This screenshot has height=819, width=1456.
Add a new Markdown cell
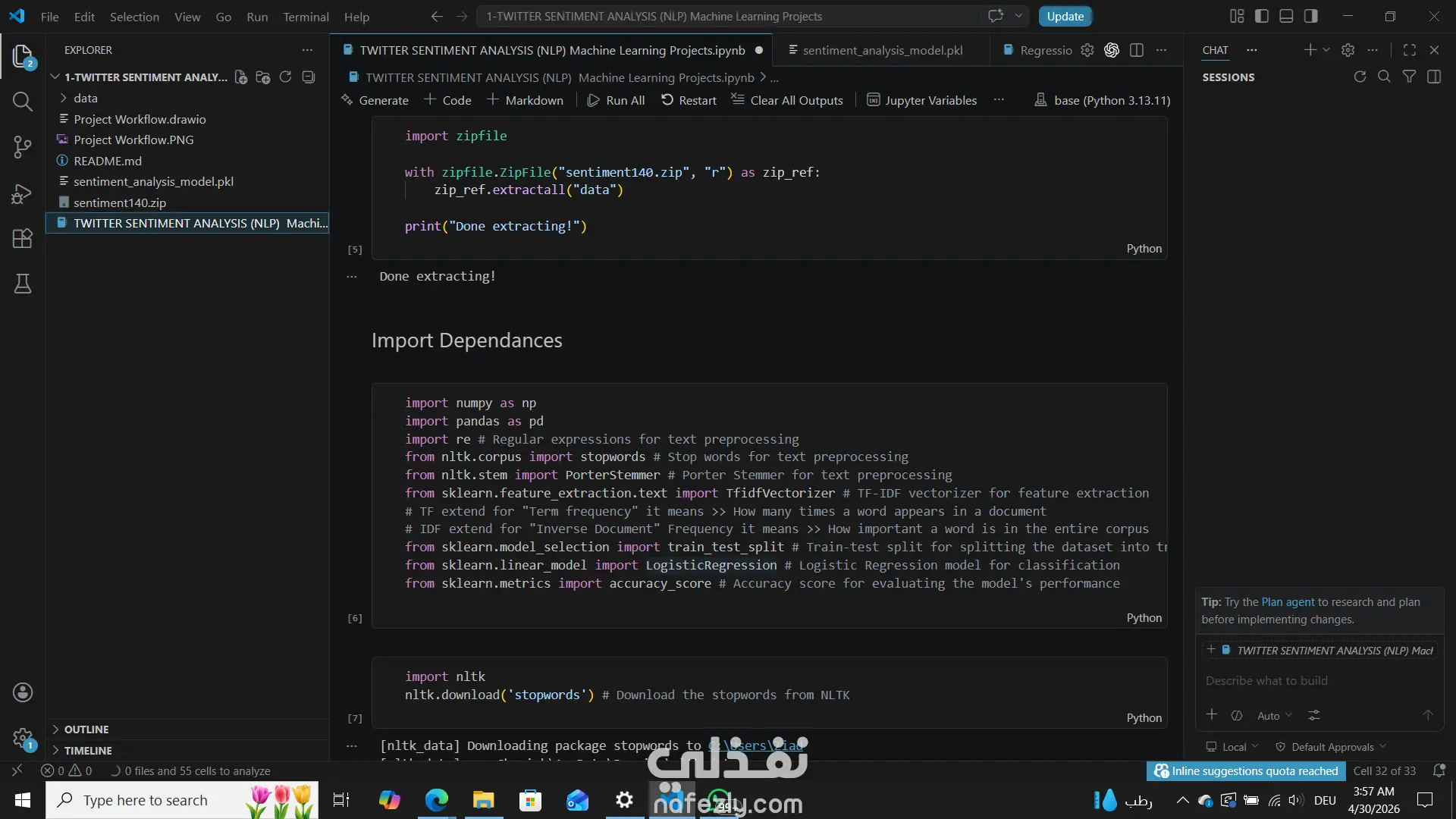click(525, 100)
